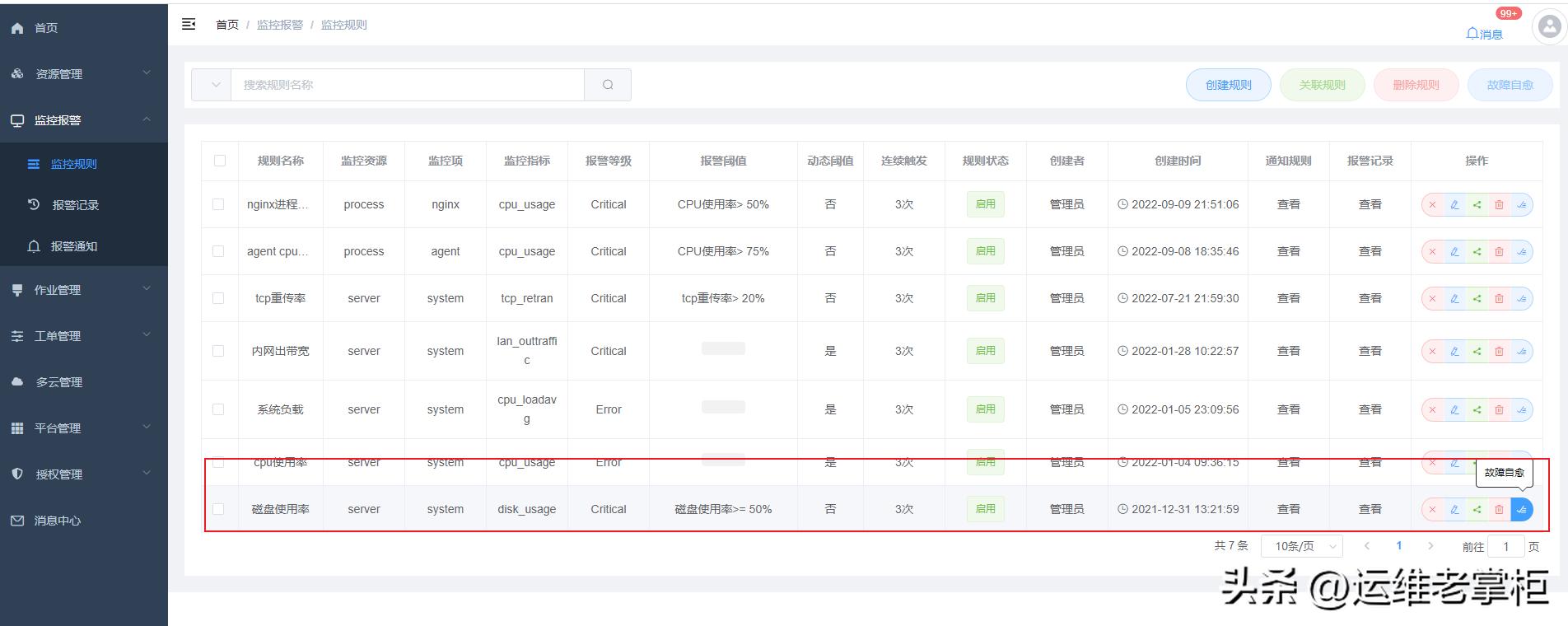1568x626 pixels.
Task: Edit the 内网出带宽 rule
Action: click(x=1454, y=351)
